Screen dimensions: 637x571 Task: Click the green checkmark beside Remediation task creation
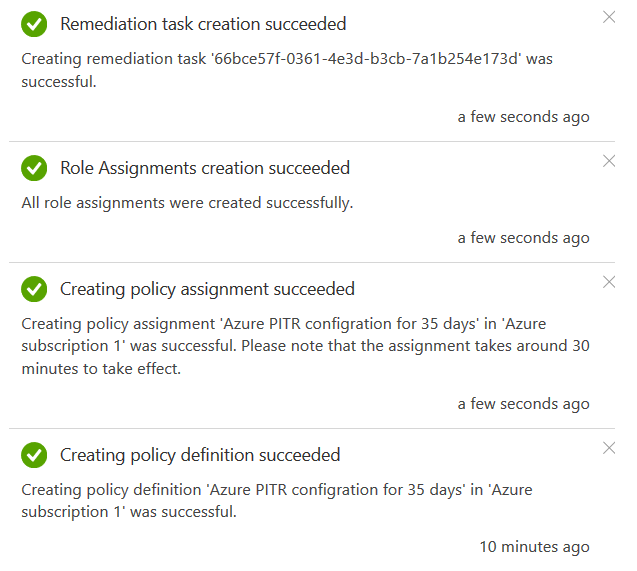34,25
